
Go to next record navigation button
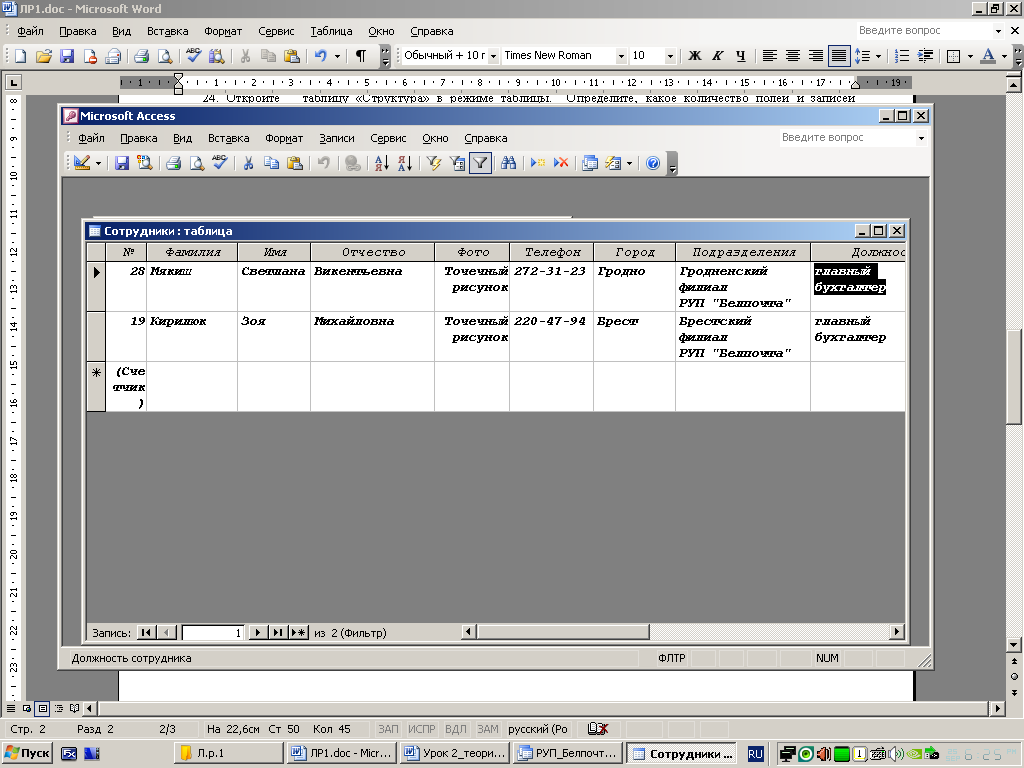(x=258, y=632)
